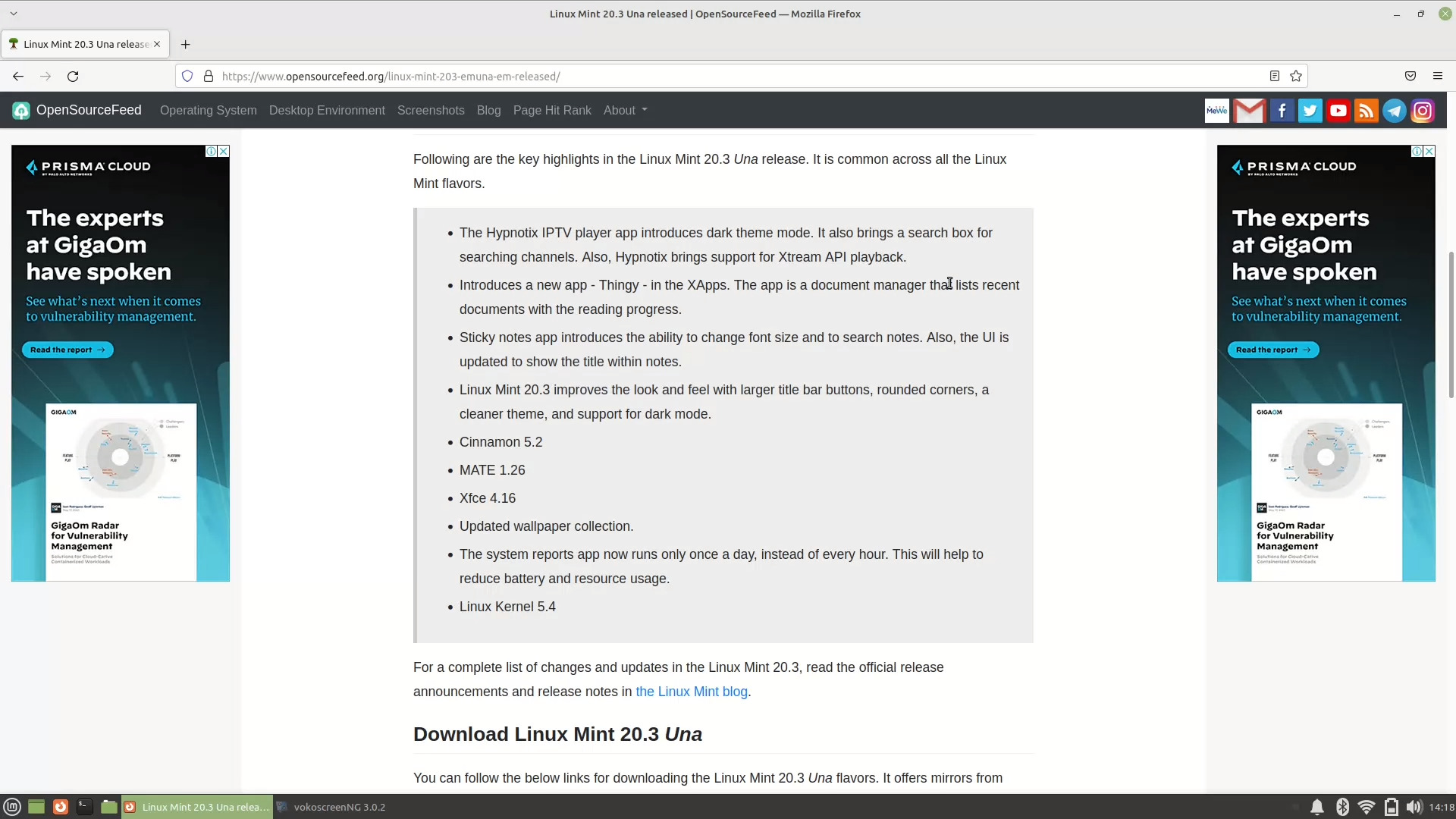Open the tracking protection shield icon
Screen dimensions: 1456x819
pos(187,76)
